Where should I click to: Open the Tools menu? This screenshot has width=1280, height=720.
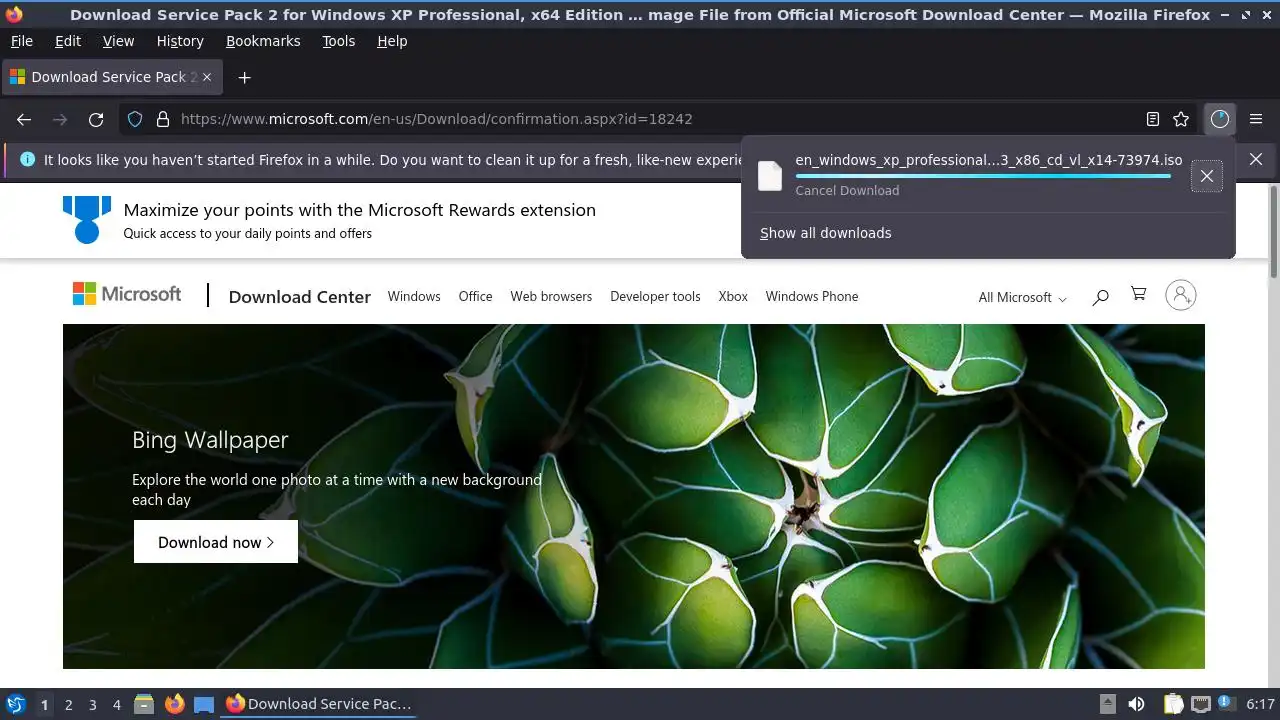[339, 41]
